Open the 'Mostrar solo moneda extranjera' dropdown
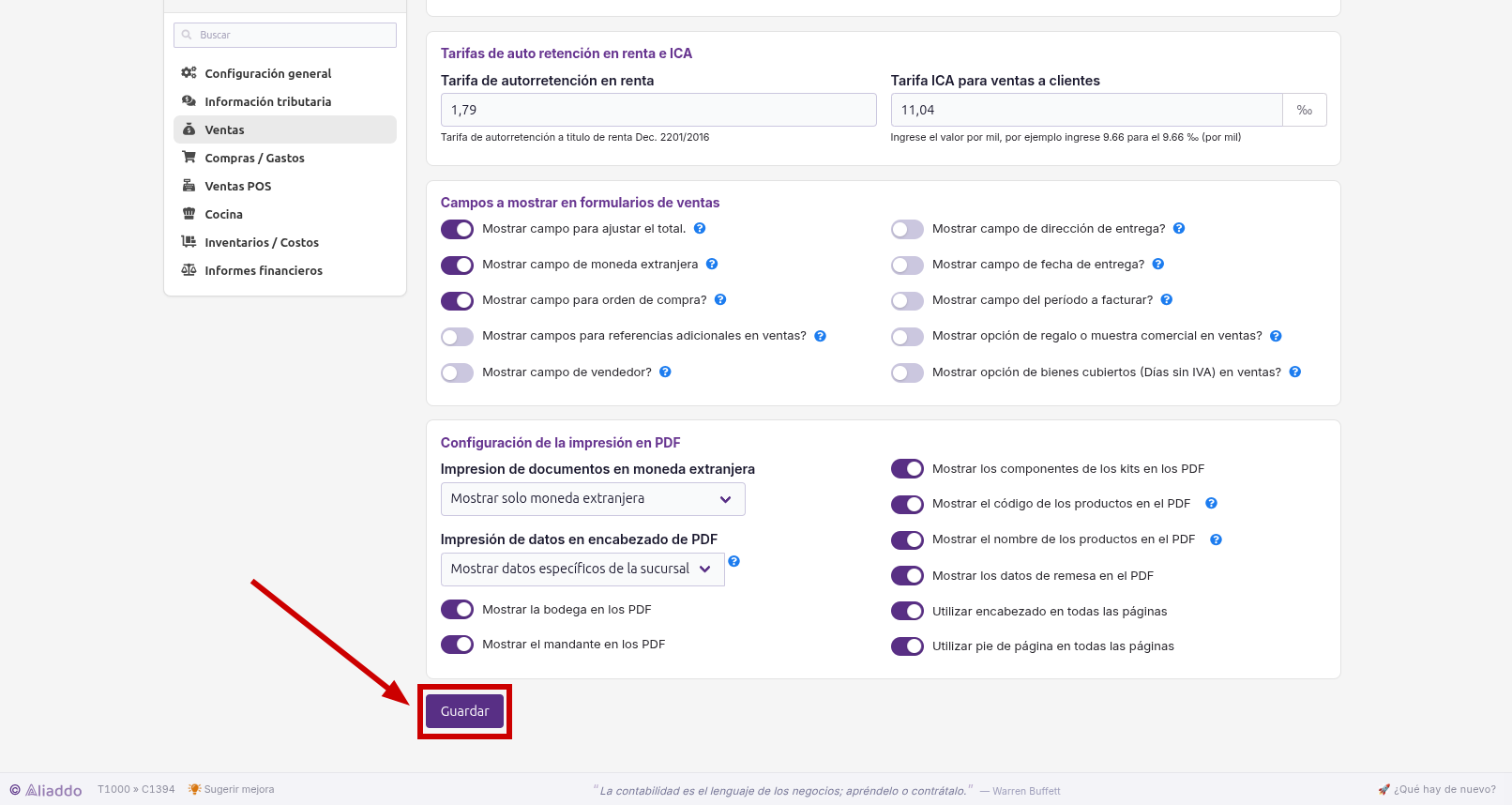The height and width of the screenshot is (805, 1512). point(593,499)
